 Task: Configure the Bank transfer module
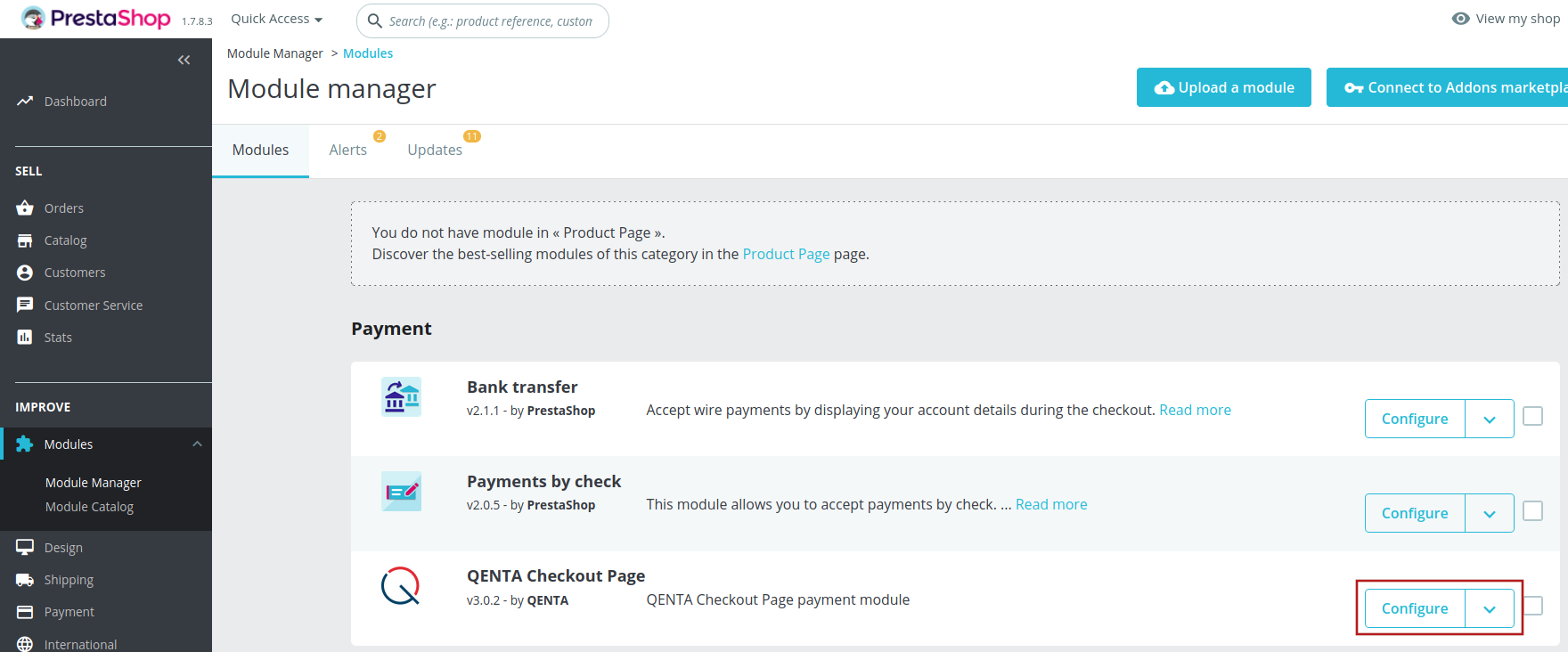tap(1415, 419)
